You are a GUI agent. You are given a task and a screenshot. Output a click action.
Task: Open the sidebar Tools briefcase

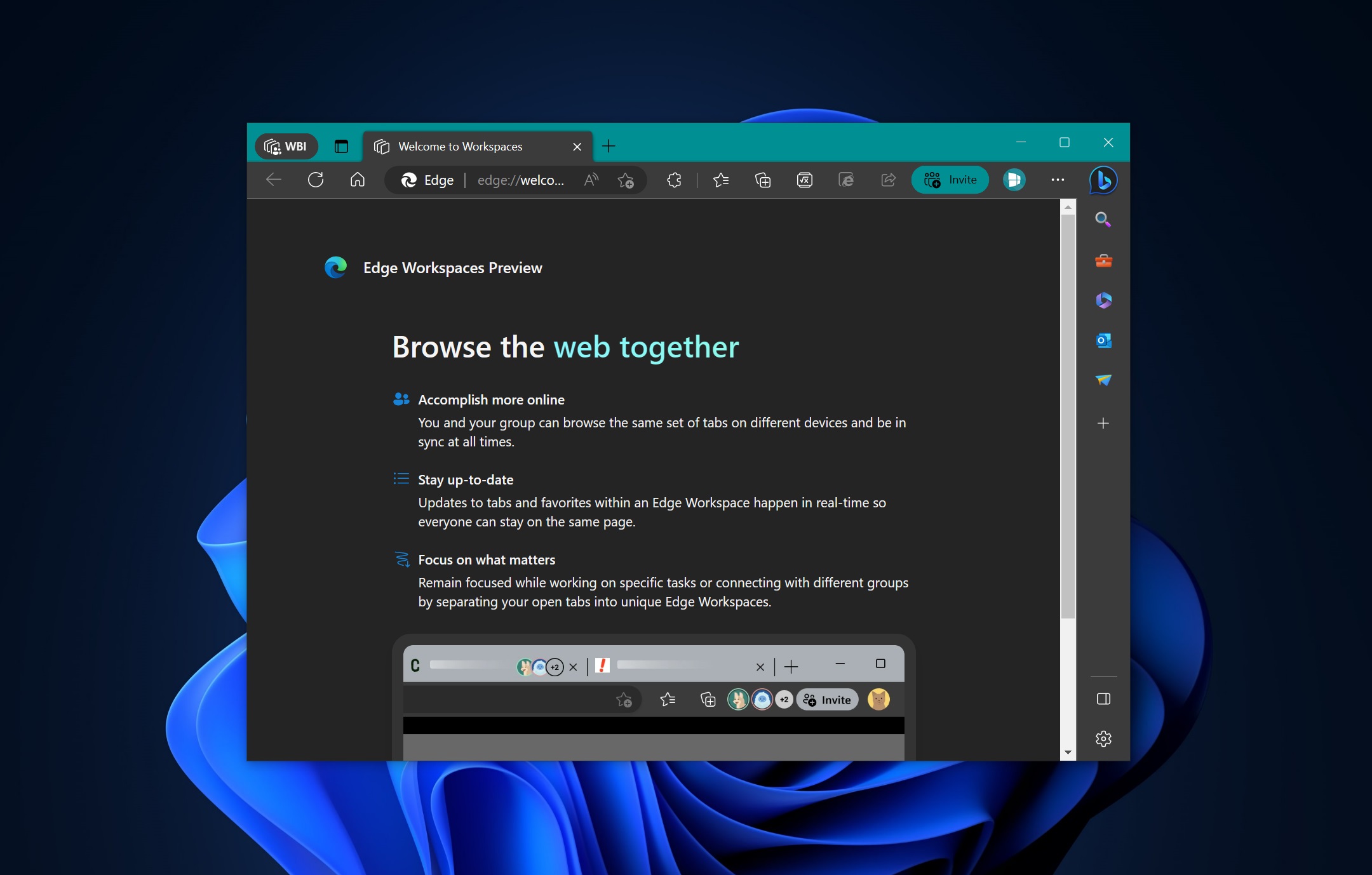coord(1103,260)
